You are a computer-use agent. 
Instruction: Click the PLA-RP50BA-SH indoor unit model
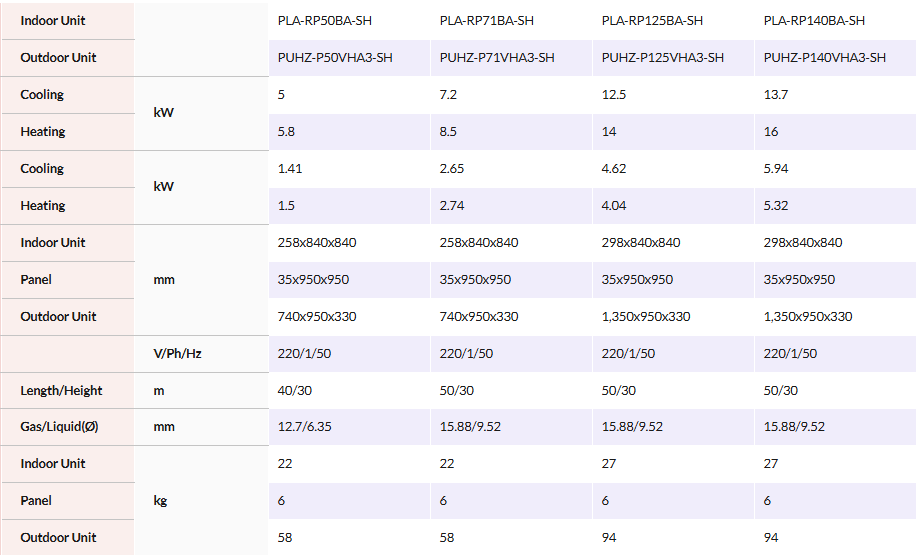coord(324,21)
